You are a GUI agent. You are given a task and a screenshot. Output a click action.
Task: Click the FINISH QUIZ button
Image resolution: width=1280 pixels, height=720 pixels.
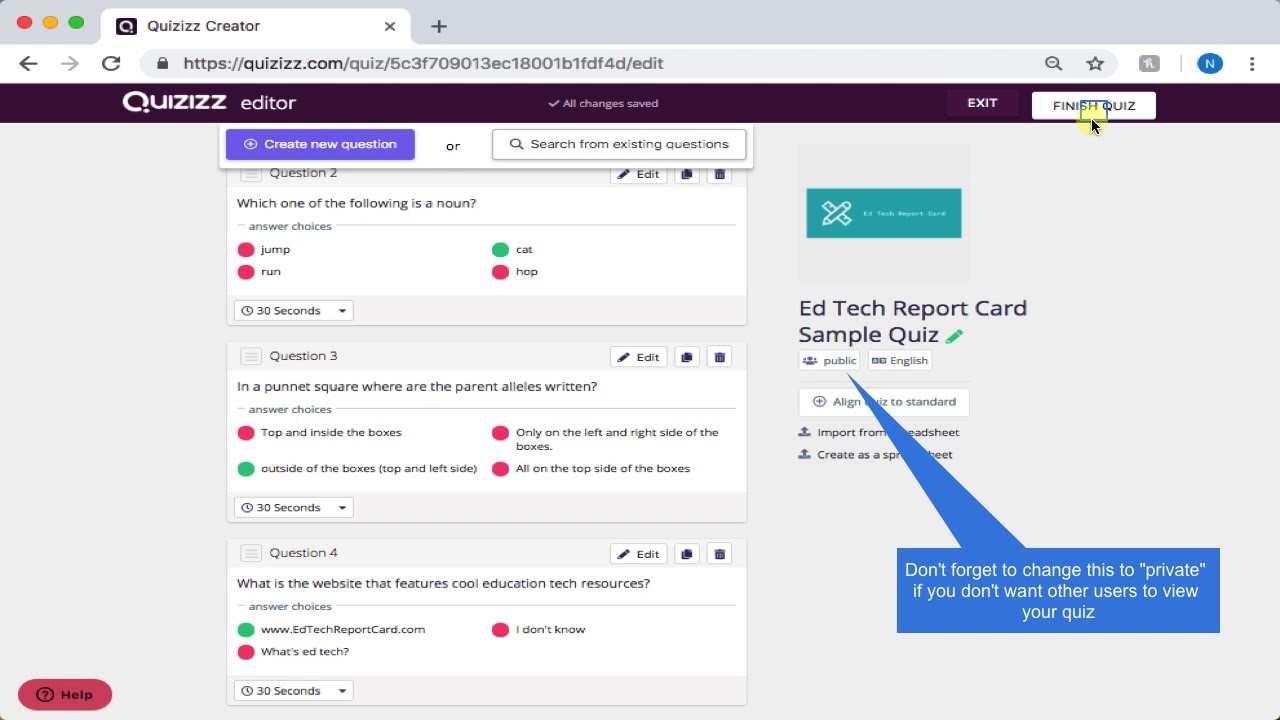pos(1093,105)
